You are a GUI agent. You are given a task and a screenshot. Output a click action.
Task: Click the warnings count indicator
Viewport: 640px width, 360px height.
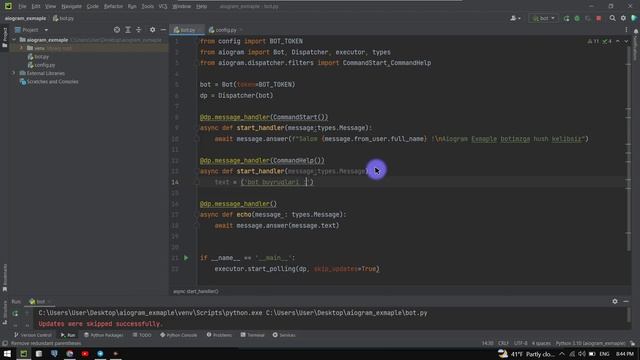(593, 41)
